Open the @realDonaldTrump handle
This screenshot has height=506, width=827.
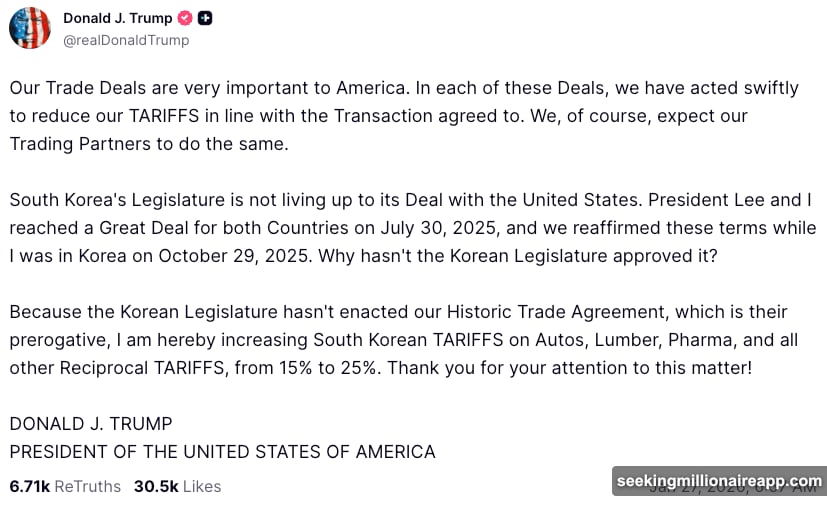[126, 41]
